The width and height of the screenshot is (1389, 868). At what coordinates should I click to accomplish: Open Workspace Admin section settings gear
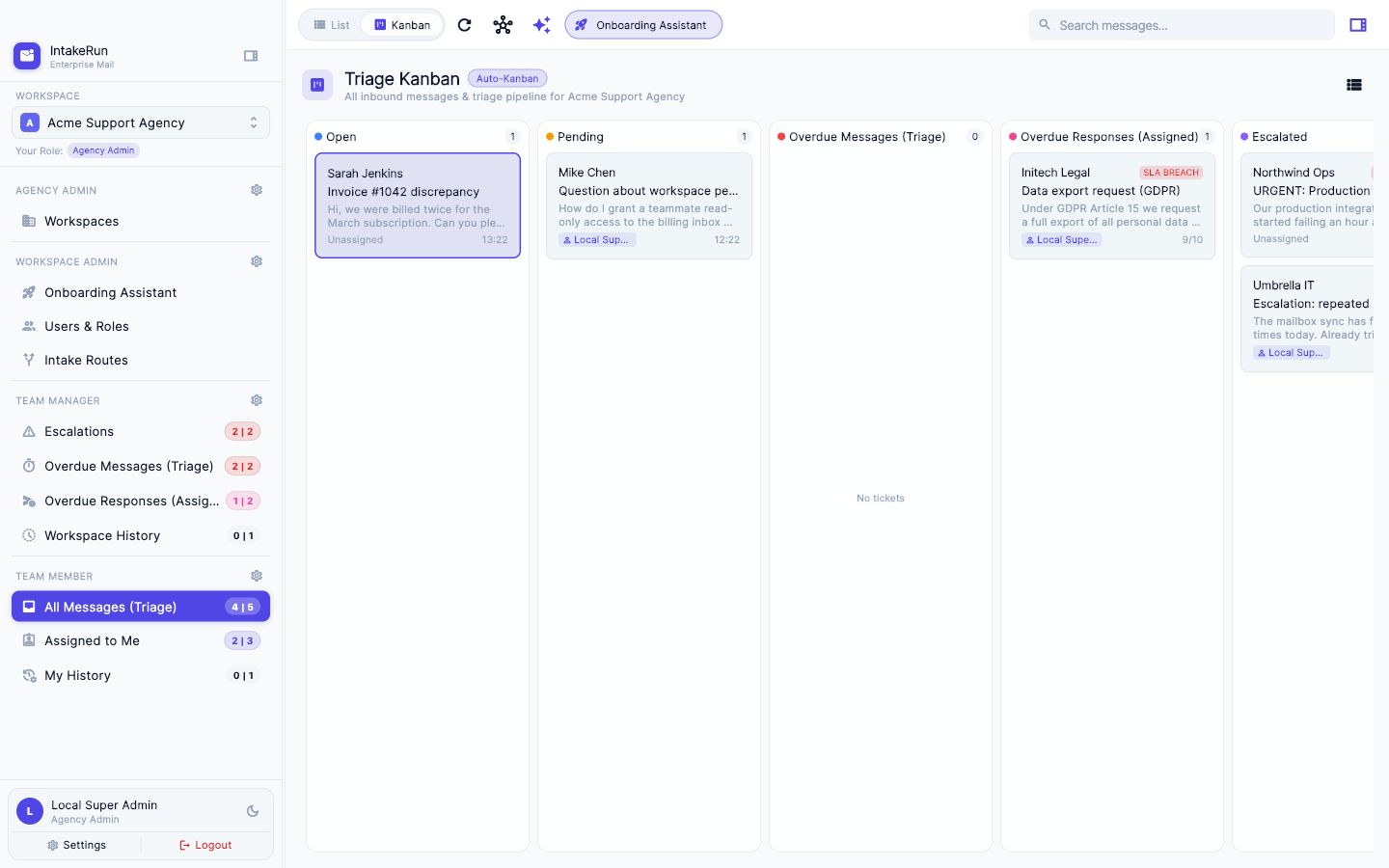tap(257, 261)
